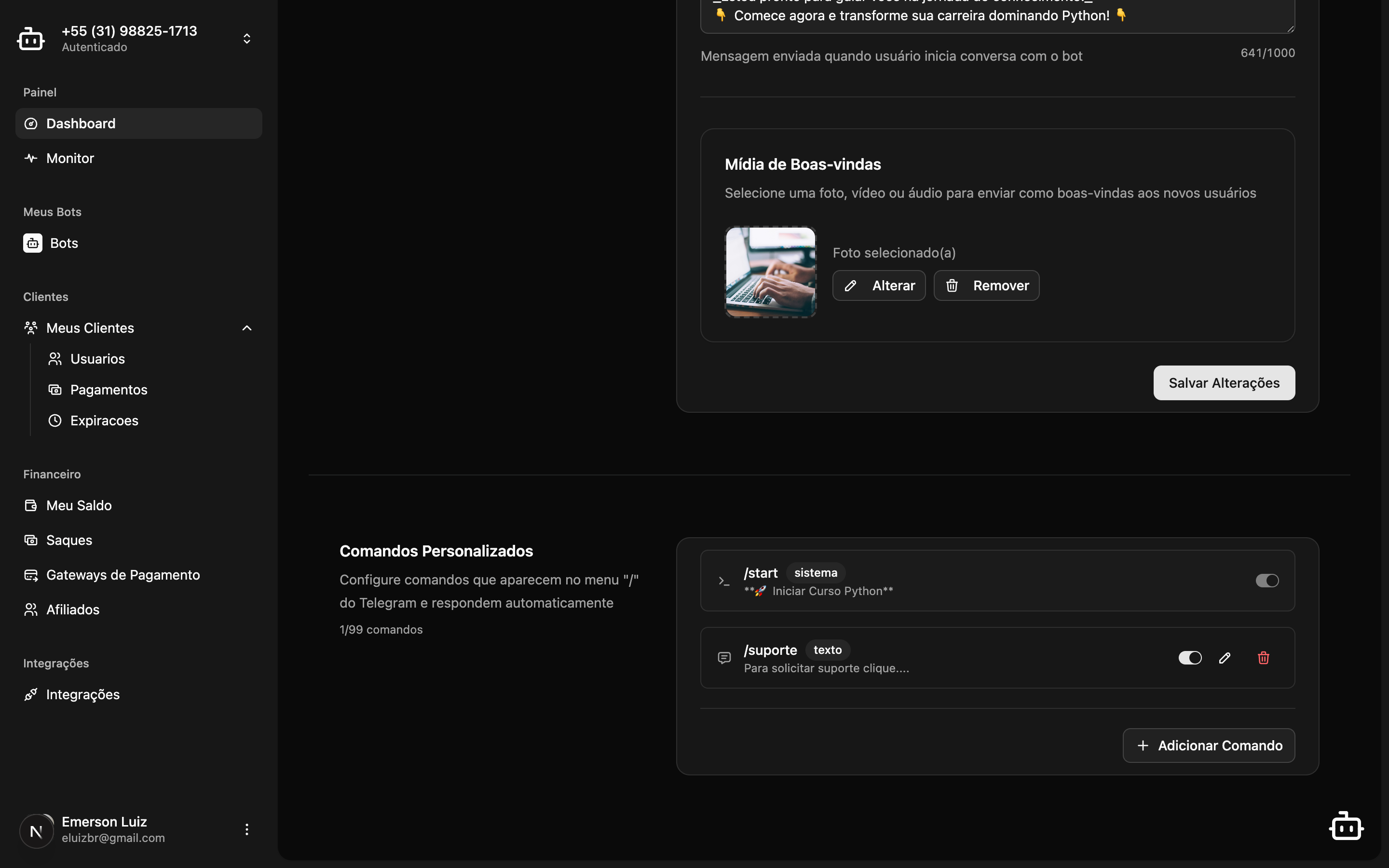This screenshot has width=1389, height=868.
Task: Open the phone account switcher chevrons
Action: pyautogui.click(x=247, y=39)
